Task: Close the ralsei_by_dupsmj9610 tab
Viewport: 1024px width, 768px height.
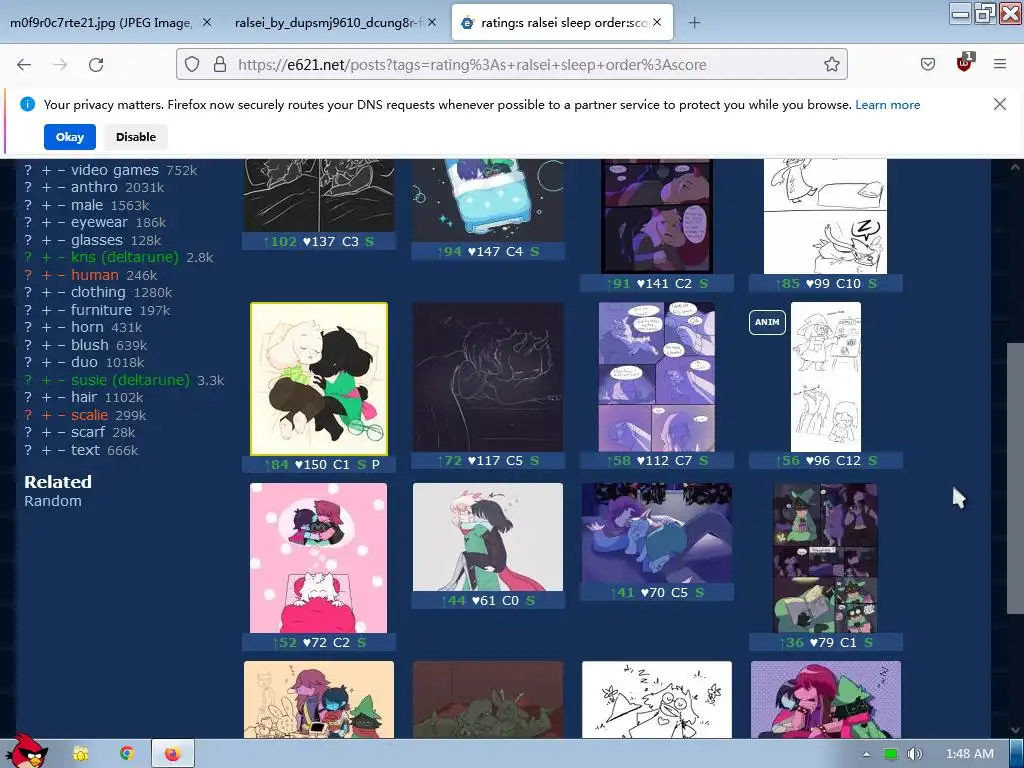Action: tap(432, 22)
